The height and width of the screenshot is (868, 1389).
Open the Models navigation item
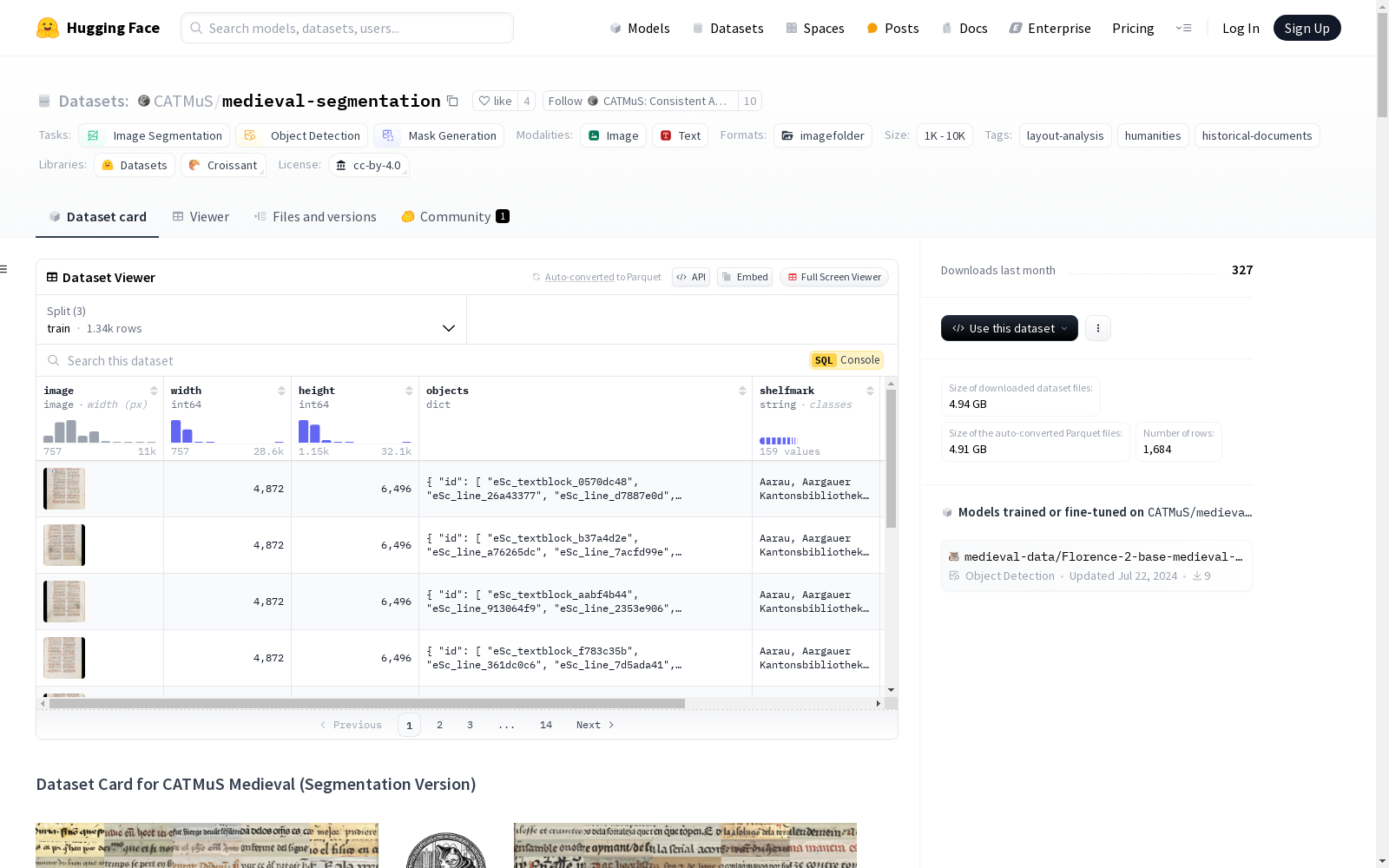(x=640, y=28)
